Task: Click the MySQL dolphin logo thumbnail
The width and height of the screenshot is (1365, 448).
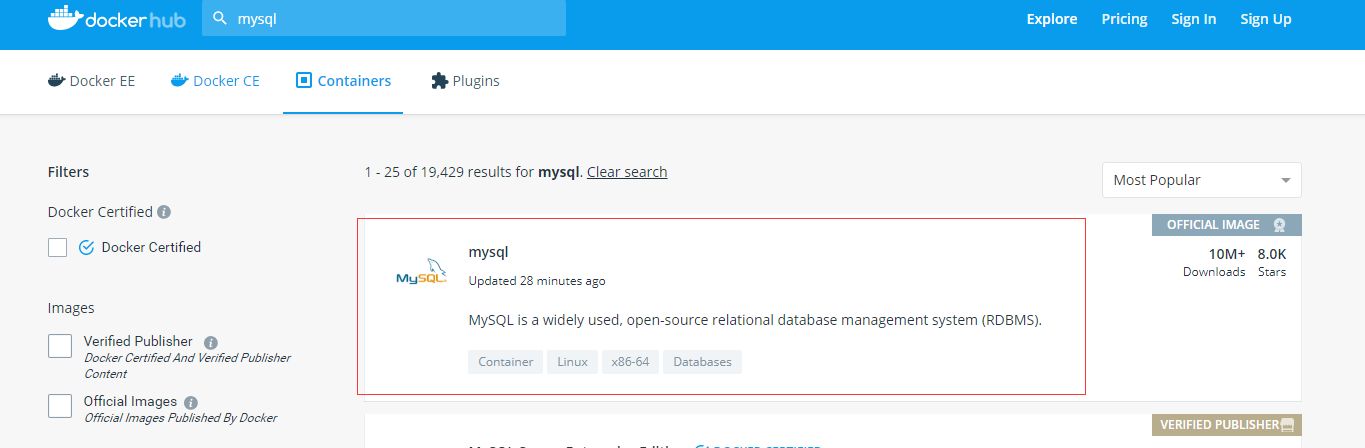Action: tap(421, 273)
